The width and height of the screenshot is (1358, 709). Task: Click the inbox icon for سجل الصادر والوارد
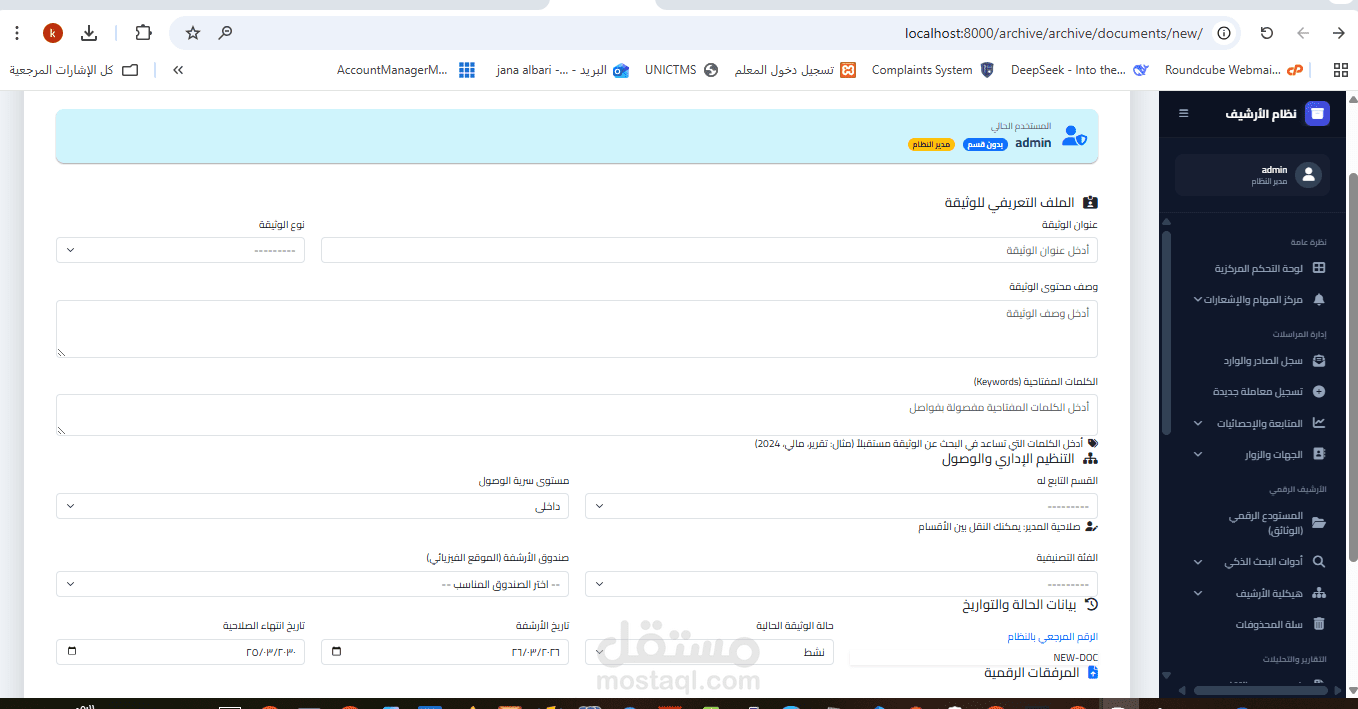[x=1319, y=361]
